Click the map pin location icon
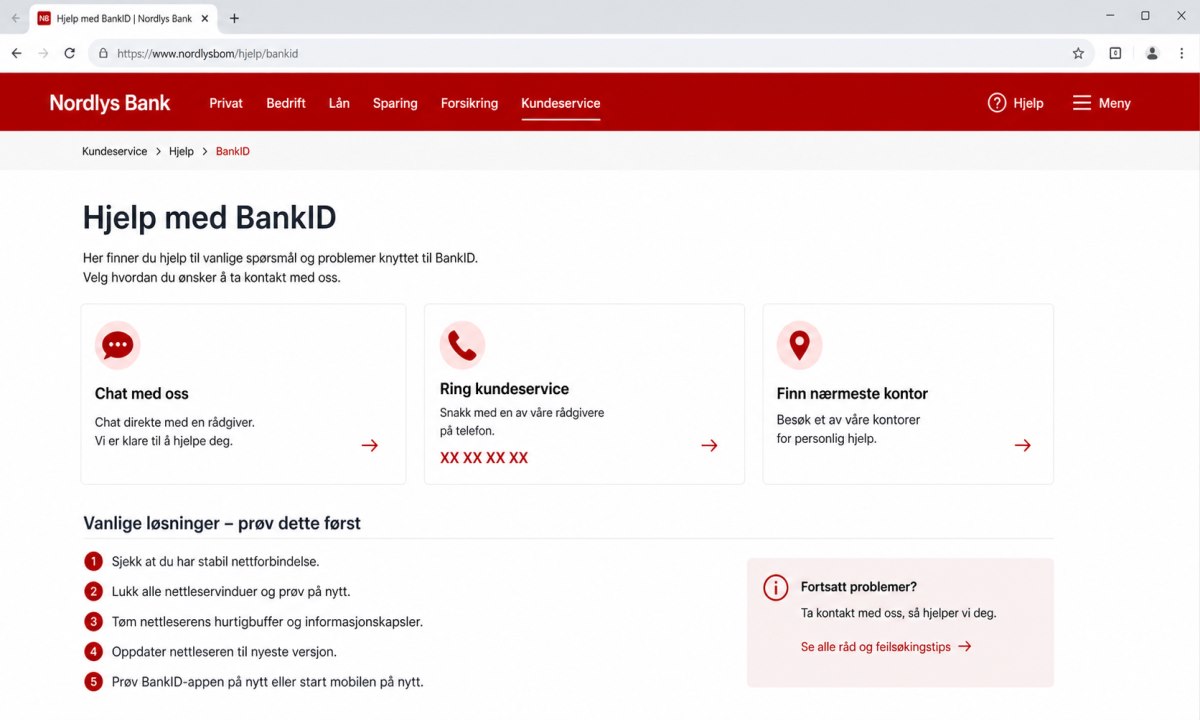 (x=799, y=346)
